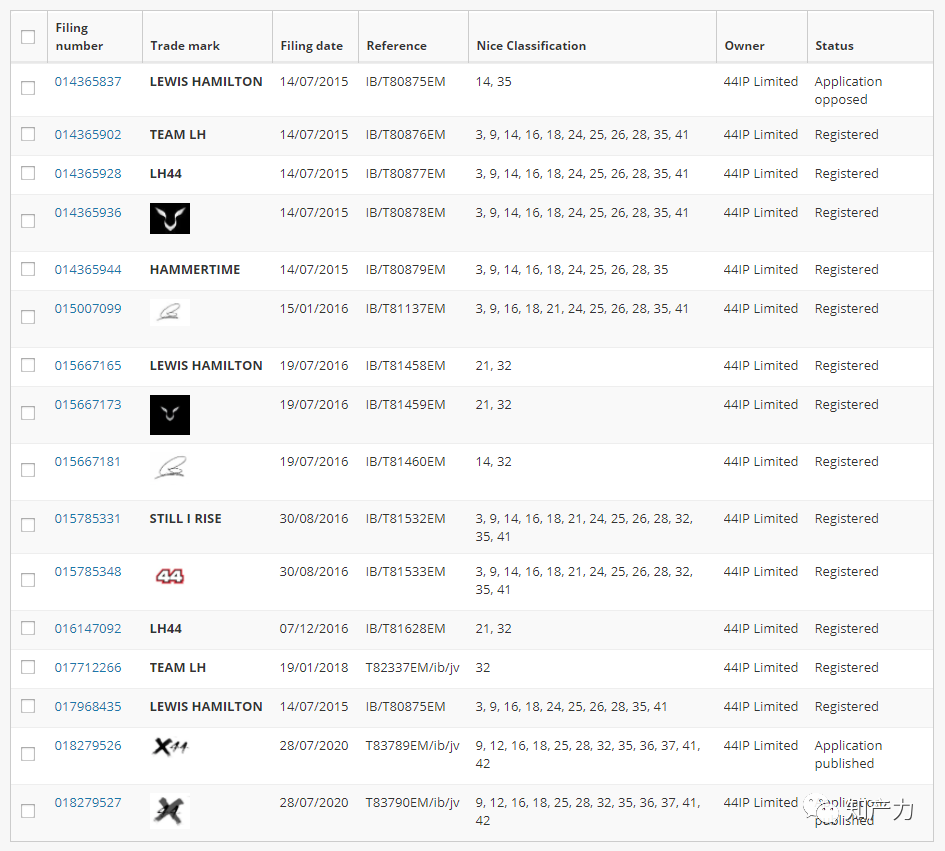Image resolution: width=945 pixels, height=851 pixels.
Task: Tick checkbox for filing 015667173
Action: point(28,413)
